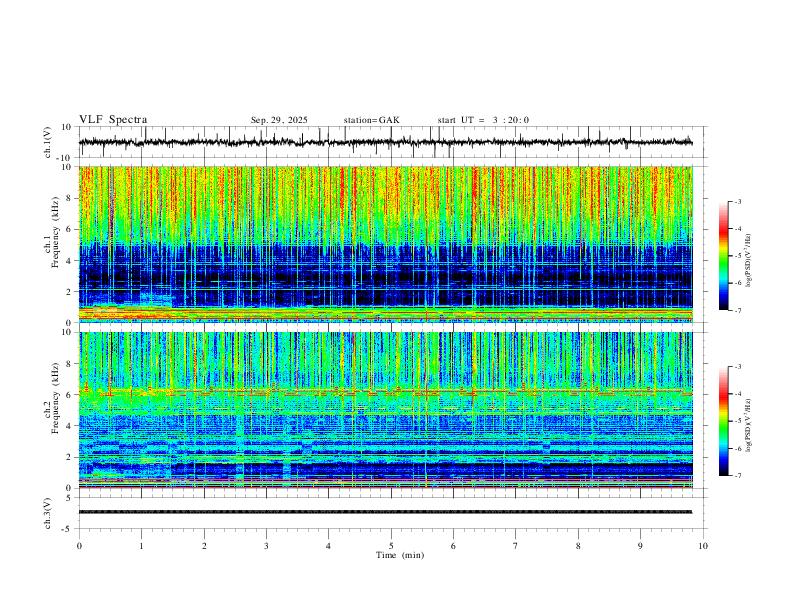Click the "8" kHz tick on the ch.1 axis
792x612 pixels.
pyautogui.click(x=70, y=198)
